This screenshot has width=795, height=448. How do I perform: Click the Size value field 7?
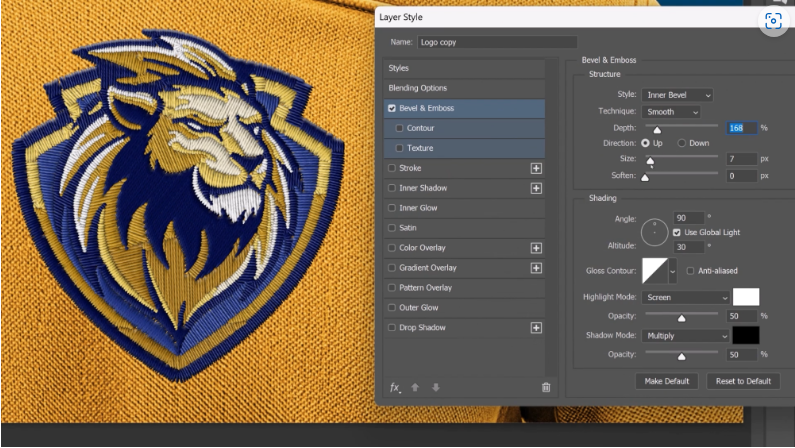[x=742, y=159]
